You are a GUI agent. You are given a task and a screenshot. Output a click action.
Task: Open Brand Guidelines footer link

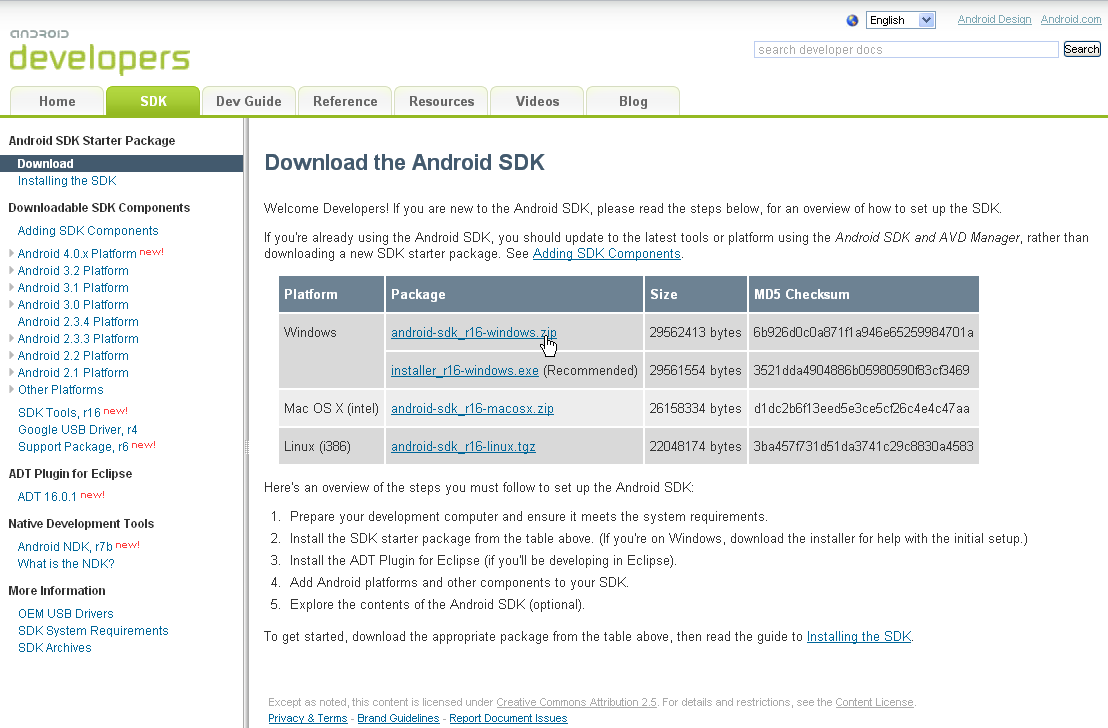[398, 718]
